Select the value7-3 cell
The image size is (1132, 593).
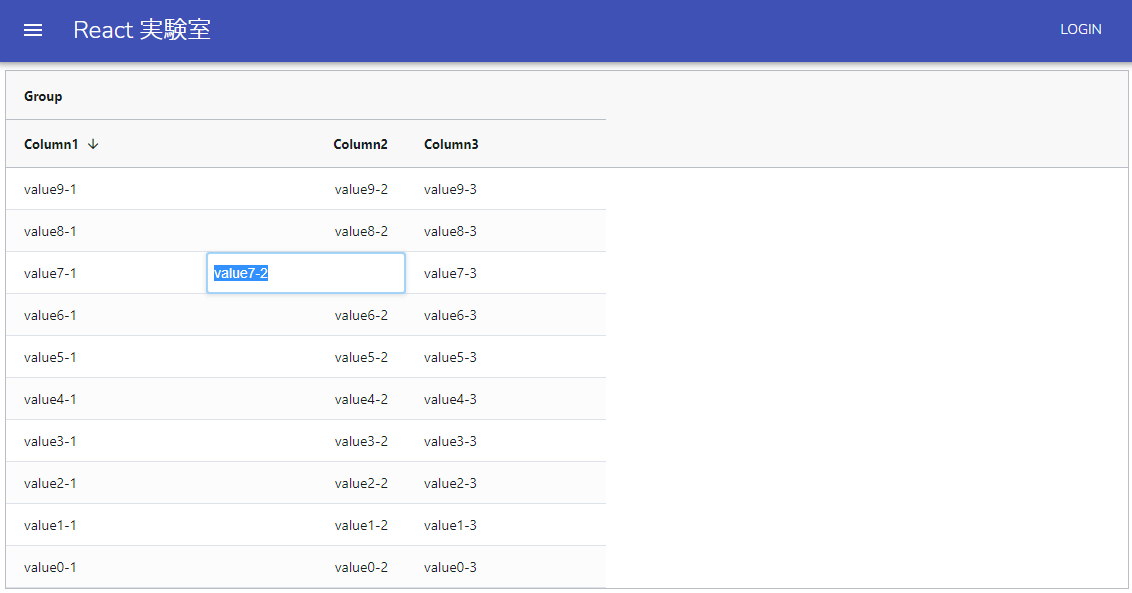[450, 272]
